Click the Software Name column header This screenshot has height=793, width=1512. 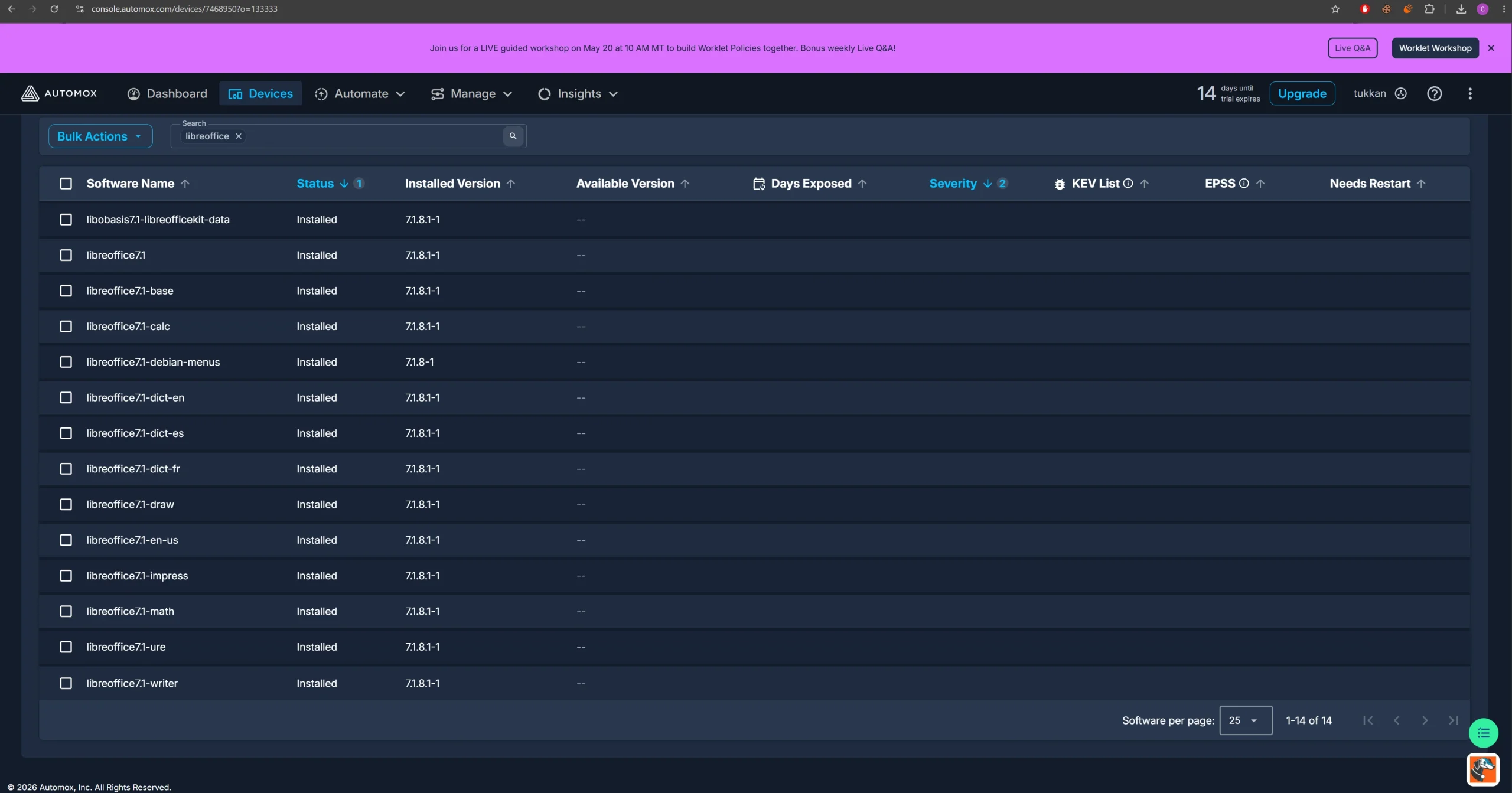[131, 184]
